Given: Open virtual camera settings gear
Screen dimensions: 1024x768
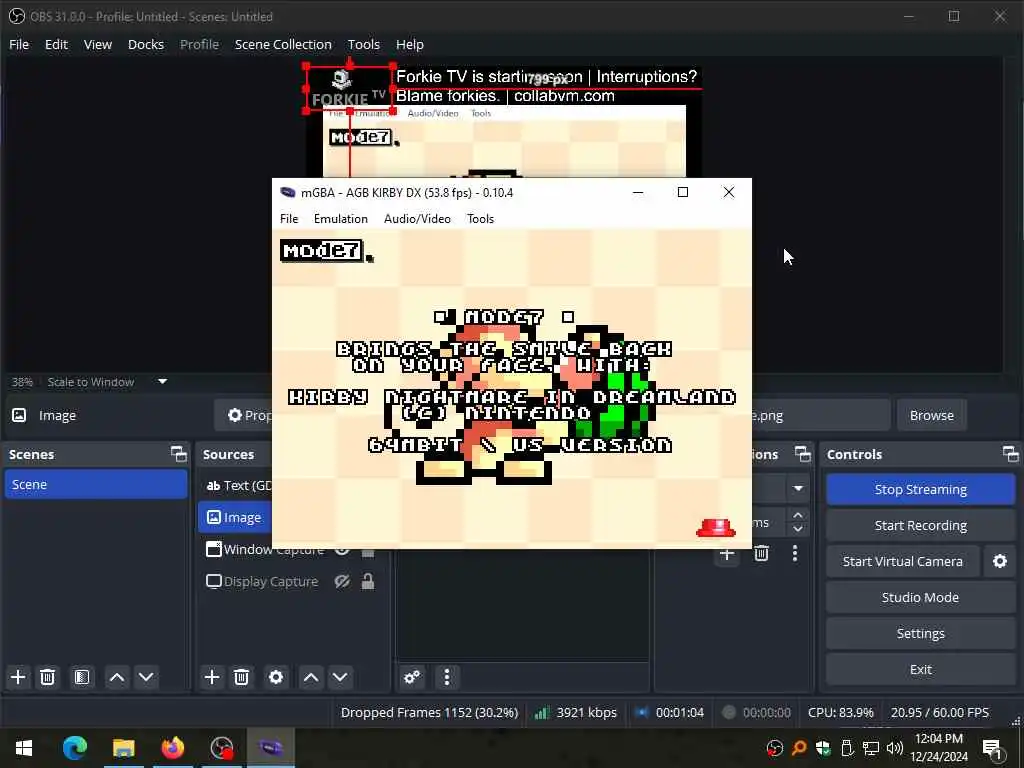Looking at the screenshot, I should (1000, 561).
